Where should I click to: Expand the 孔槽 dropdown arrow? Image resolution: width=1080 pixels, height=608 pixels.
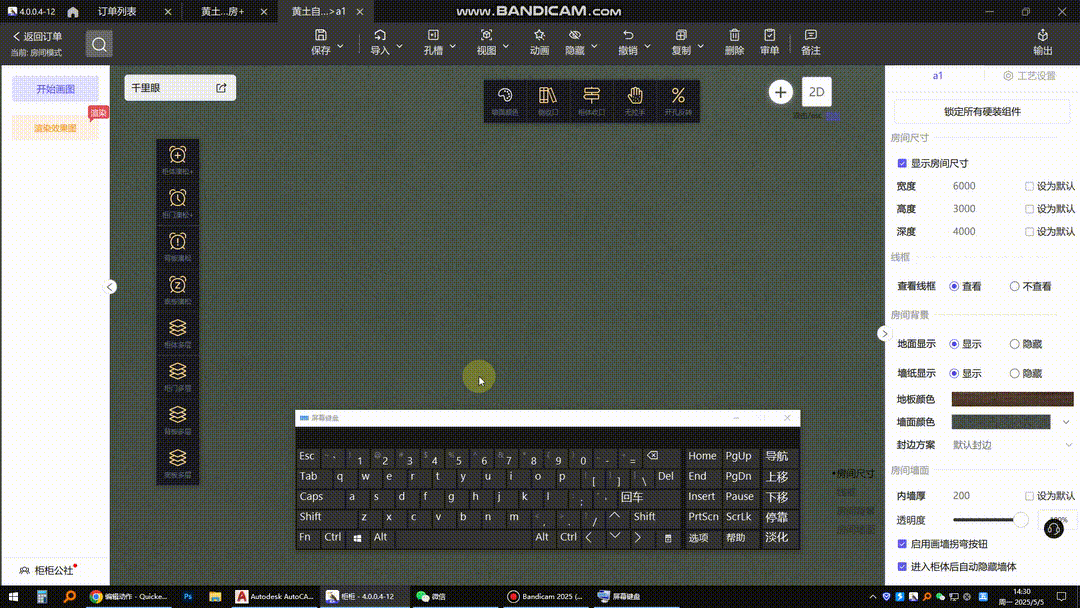click(453, 47)
